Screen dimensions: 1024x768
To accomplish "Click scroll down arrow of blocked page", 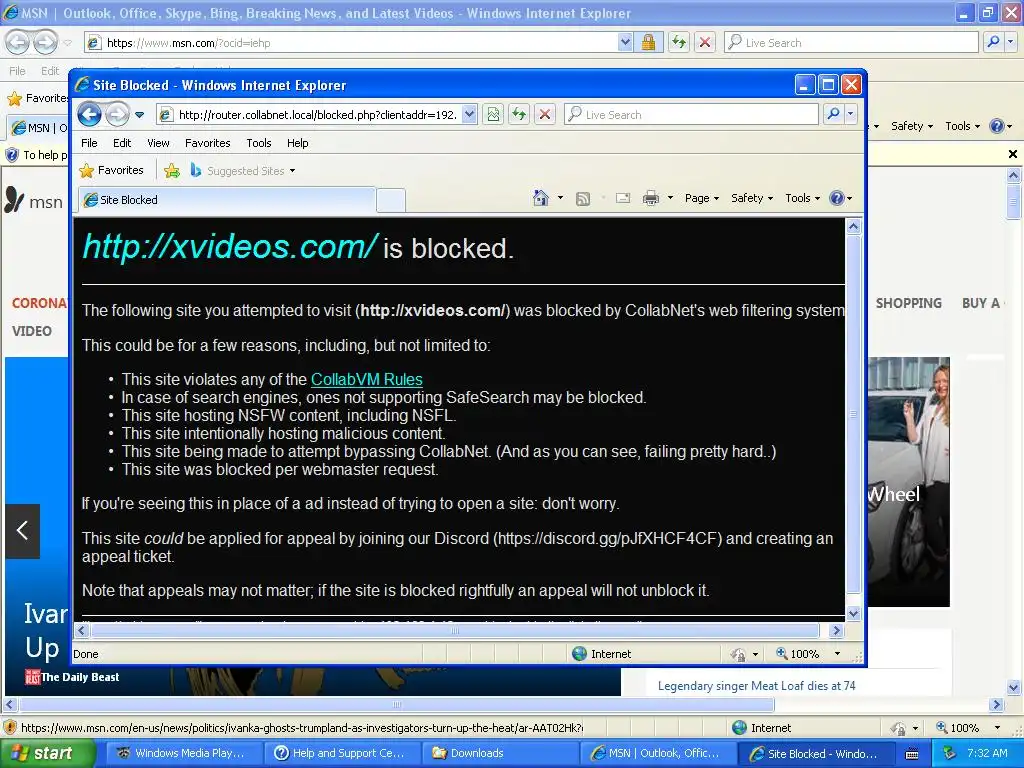I will click(853, 613).
